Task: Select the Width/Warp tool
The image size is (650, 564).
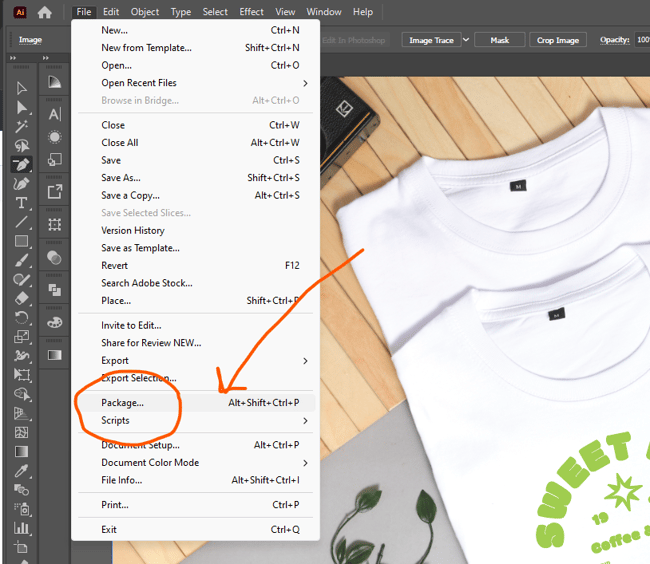Action: (22, 356)
